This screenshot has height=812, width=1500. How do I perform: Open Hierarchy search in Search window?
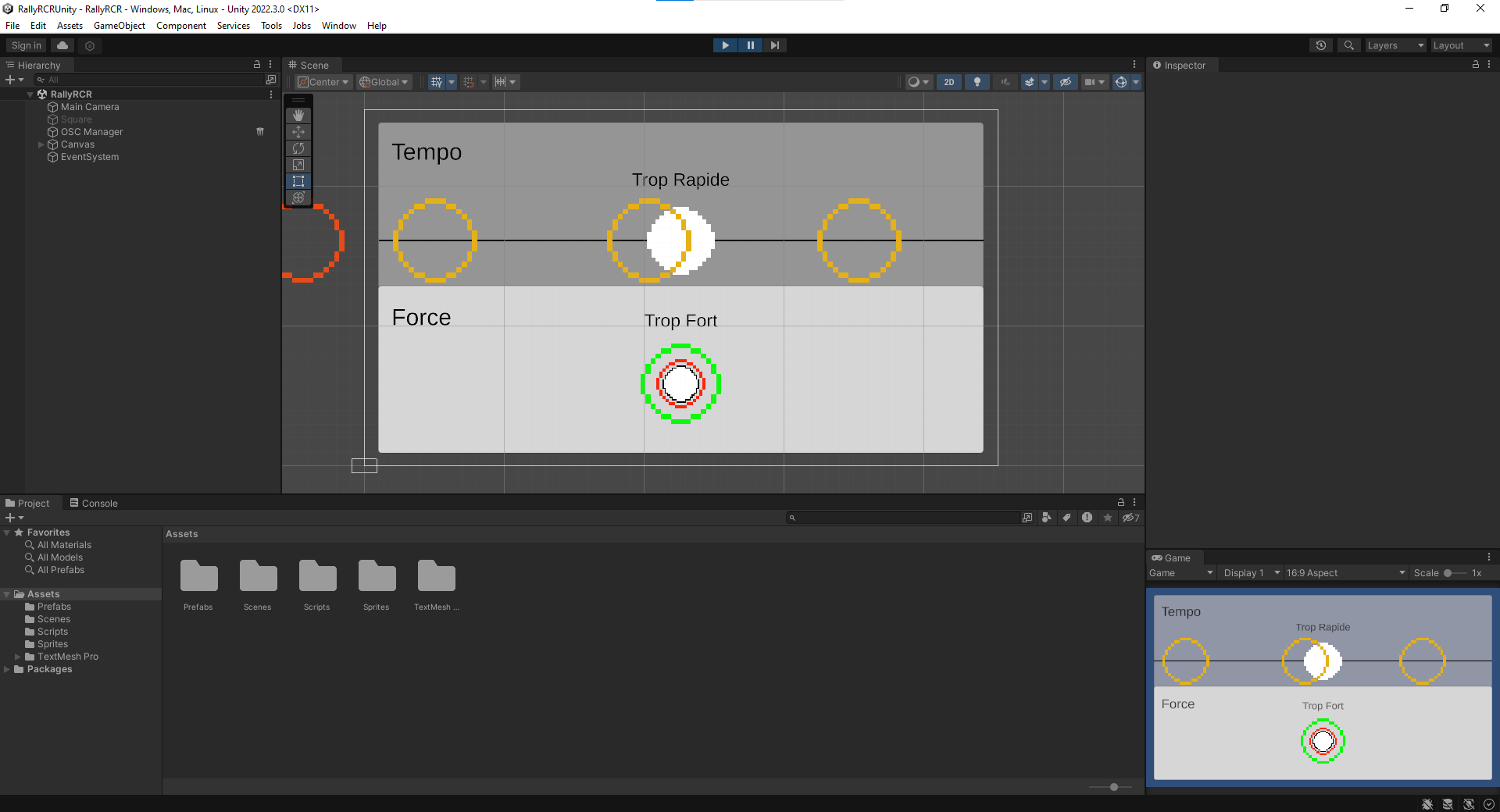click(271, 80)
